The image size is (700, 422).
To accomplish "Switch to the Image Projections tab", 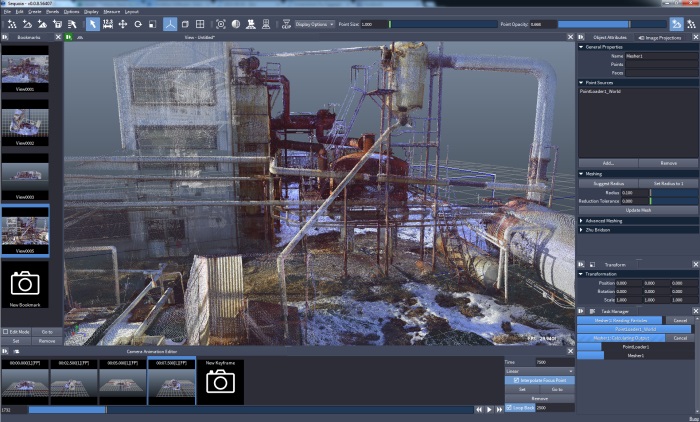I will (660, 38).
